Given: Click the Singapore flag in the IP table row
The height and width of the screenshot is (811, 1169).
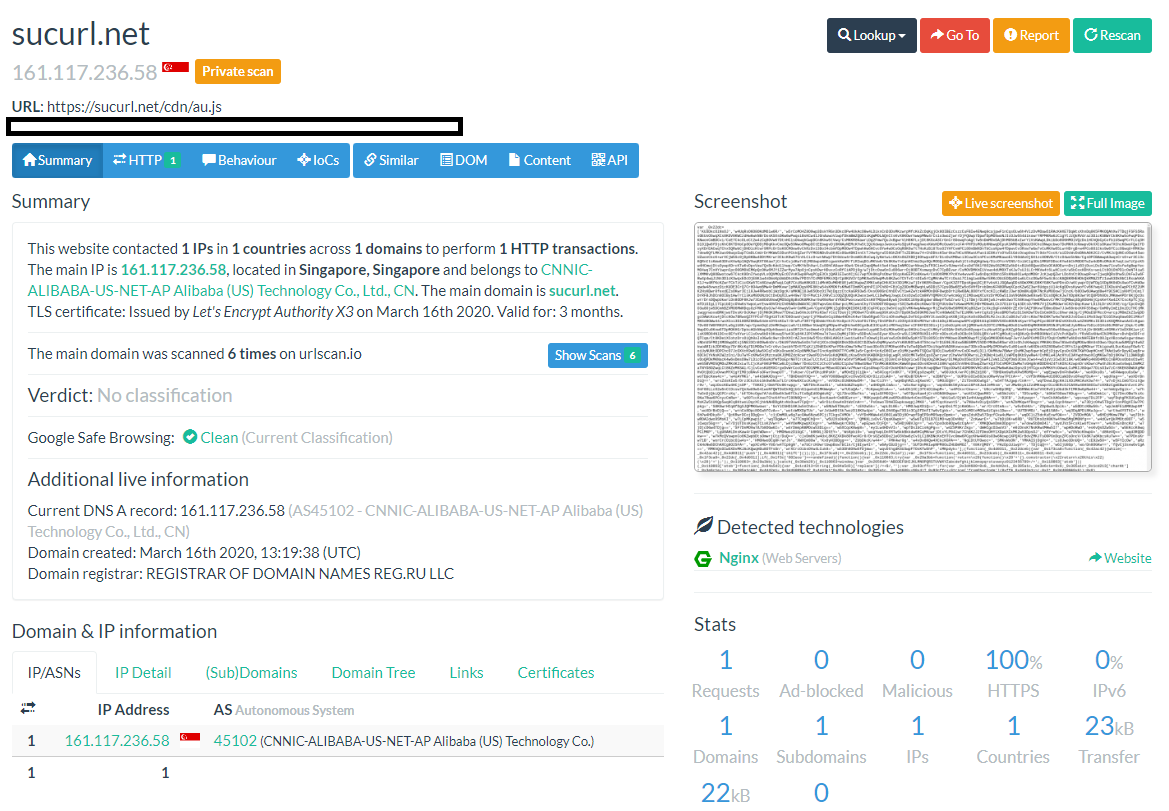Looking at the screenshot, I should (x=190, y=738).
